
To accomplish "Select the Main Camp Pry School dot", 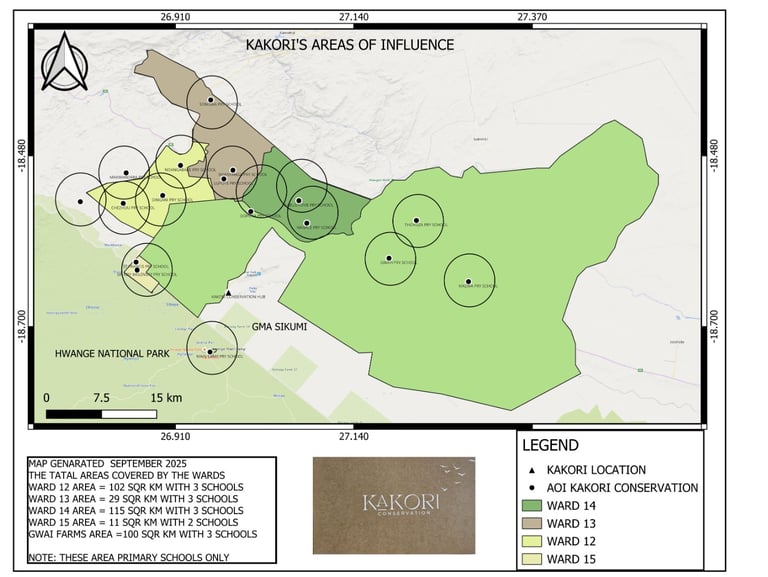I will (210, 352).
